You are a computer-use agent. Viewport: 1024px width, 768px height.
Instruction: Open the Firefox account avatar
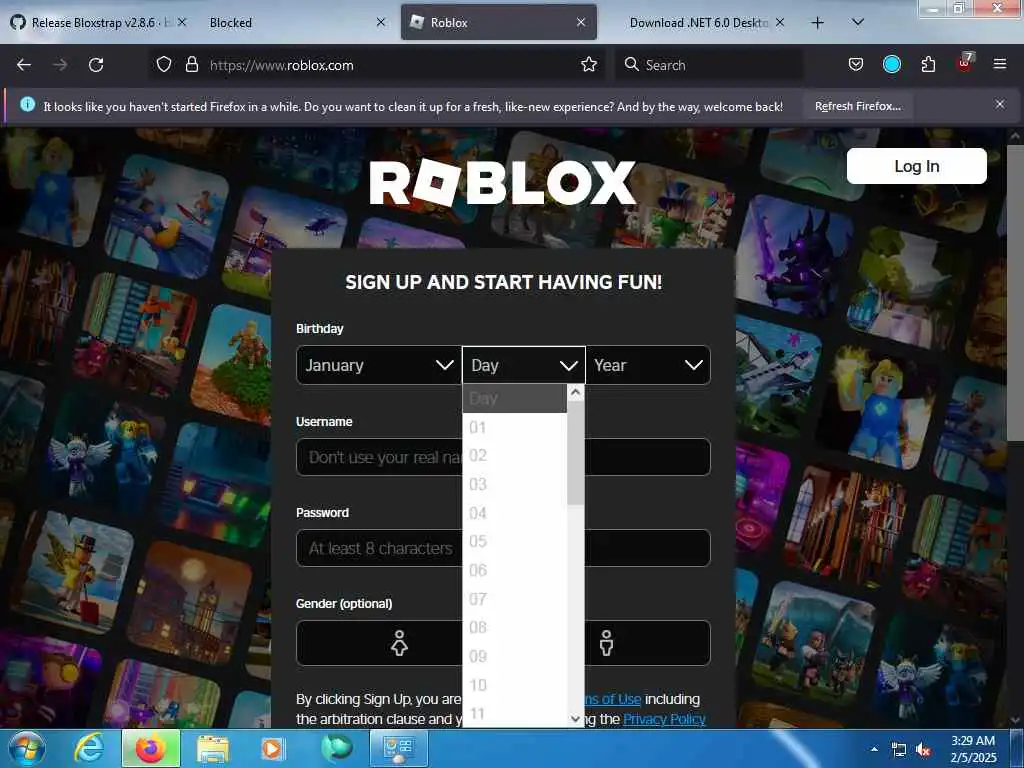coord(891,64)
